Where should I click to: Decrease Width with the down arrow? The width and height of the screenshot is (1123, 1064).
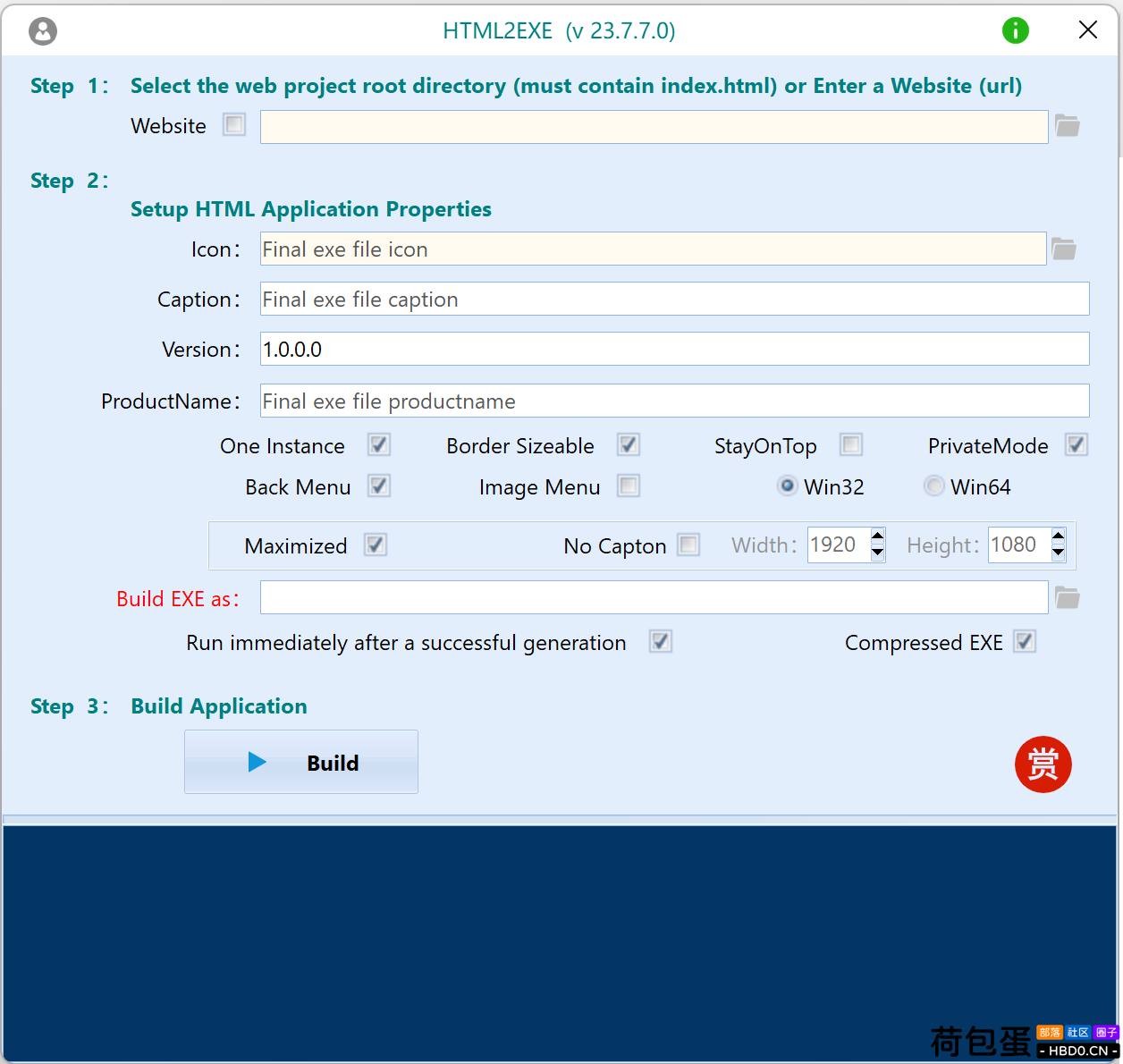click(878, 553)
